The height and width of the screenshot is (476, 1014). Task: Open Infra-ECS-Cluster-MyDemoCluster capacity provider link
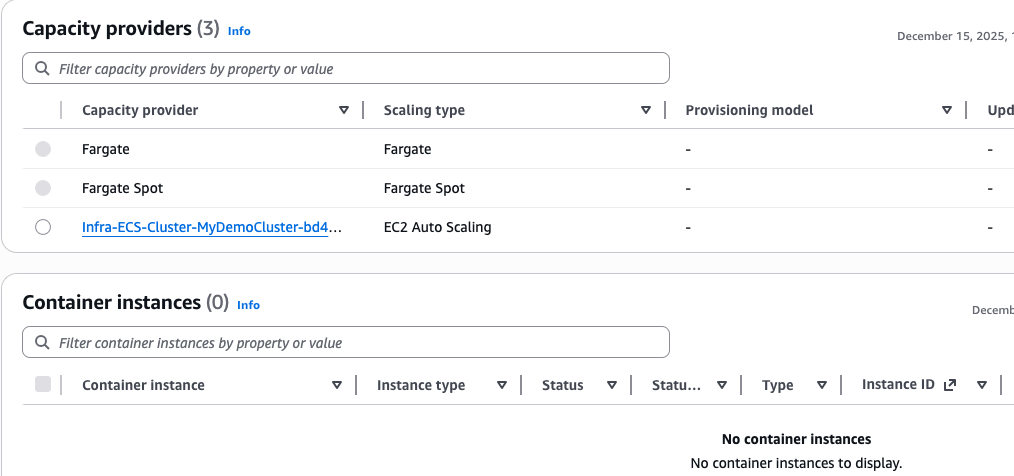[211, 227]
